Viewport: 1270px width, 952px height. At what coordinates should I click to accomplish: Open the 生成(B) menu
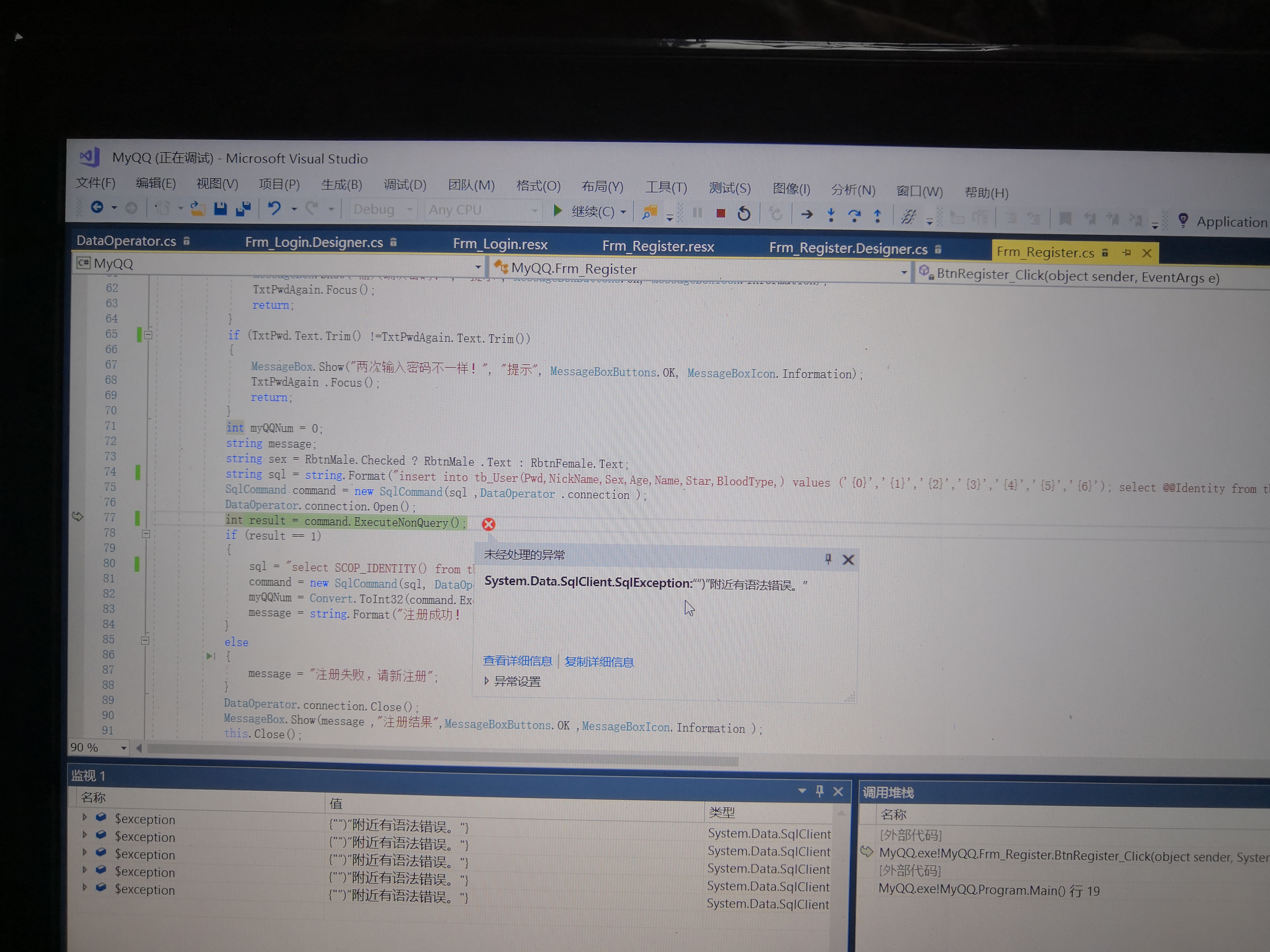coord(341,184)
